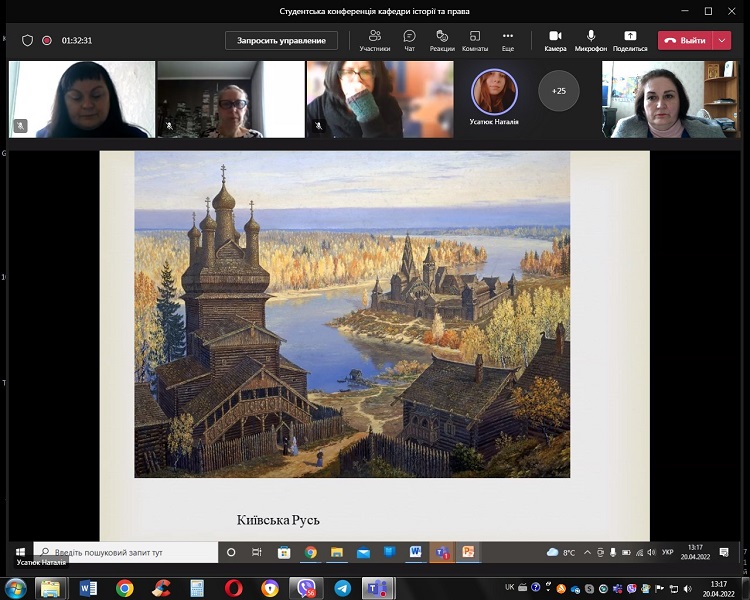Click the Київська Русь slide caption
Screen dimensions: 750x600
tap(278, 520)
